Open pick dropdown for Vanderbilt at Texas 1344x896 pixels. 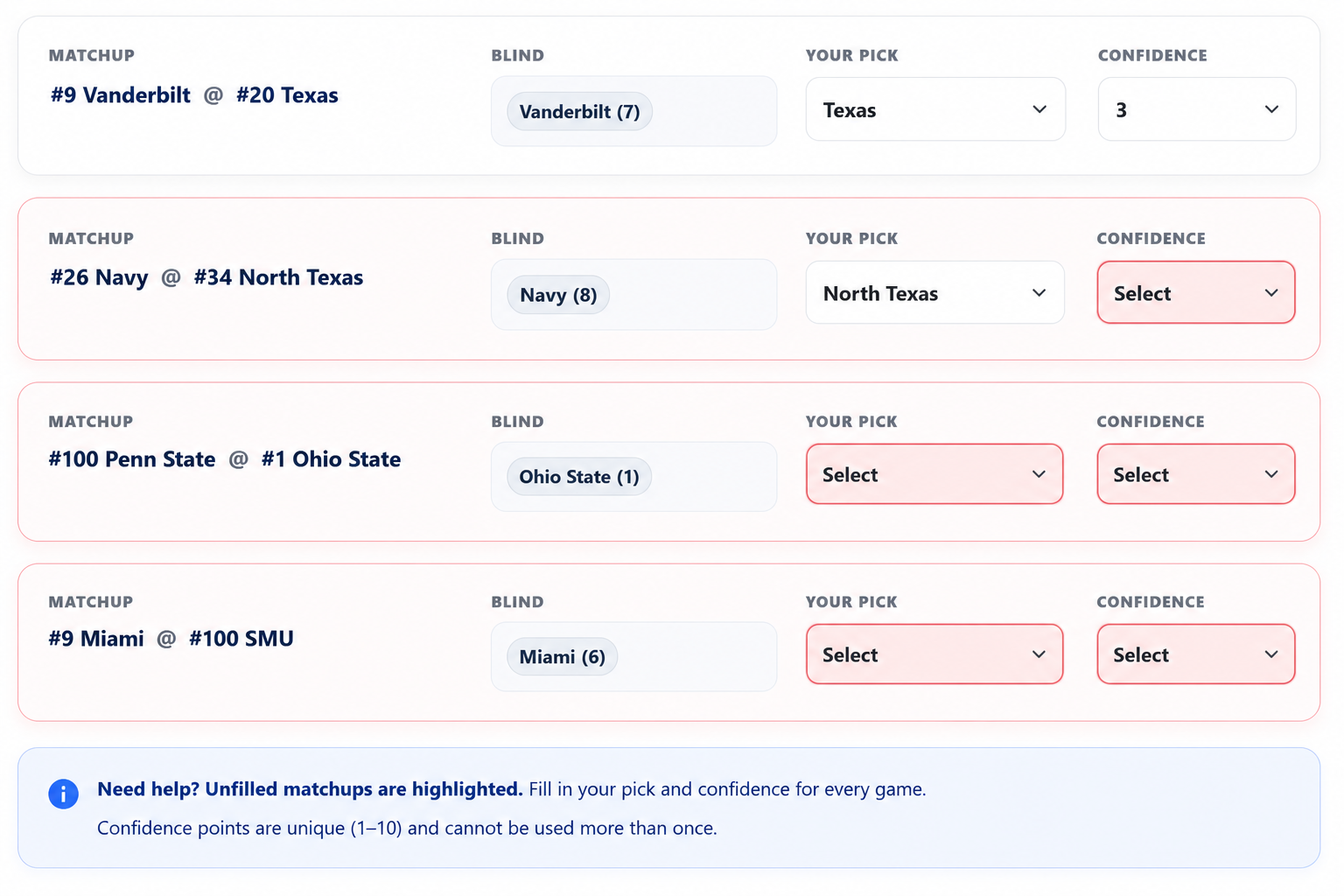pyautogui.click(x=935, y=109)
